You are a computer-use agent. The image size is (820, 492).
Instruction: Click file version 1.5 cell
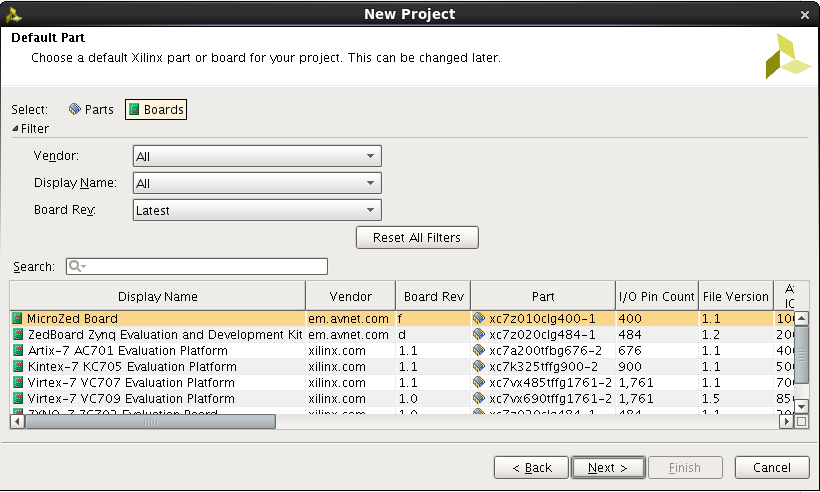[x=736, y=398]
